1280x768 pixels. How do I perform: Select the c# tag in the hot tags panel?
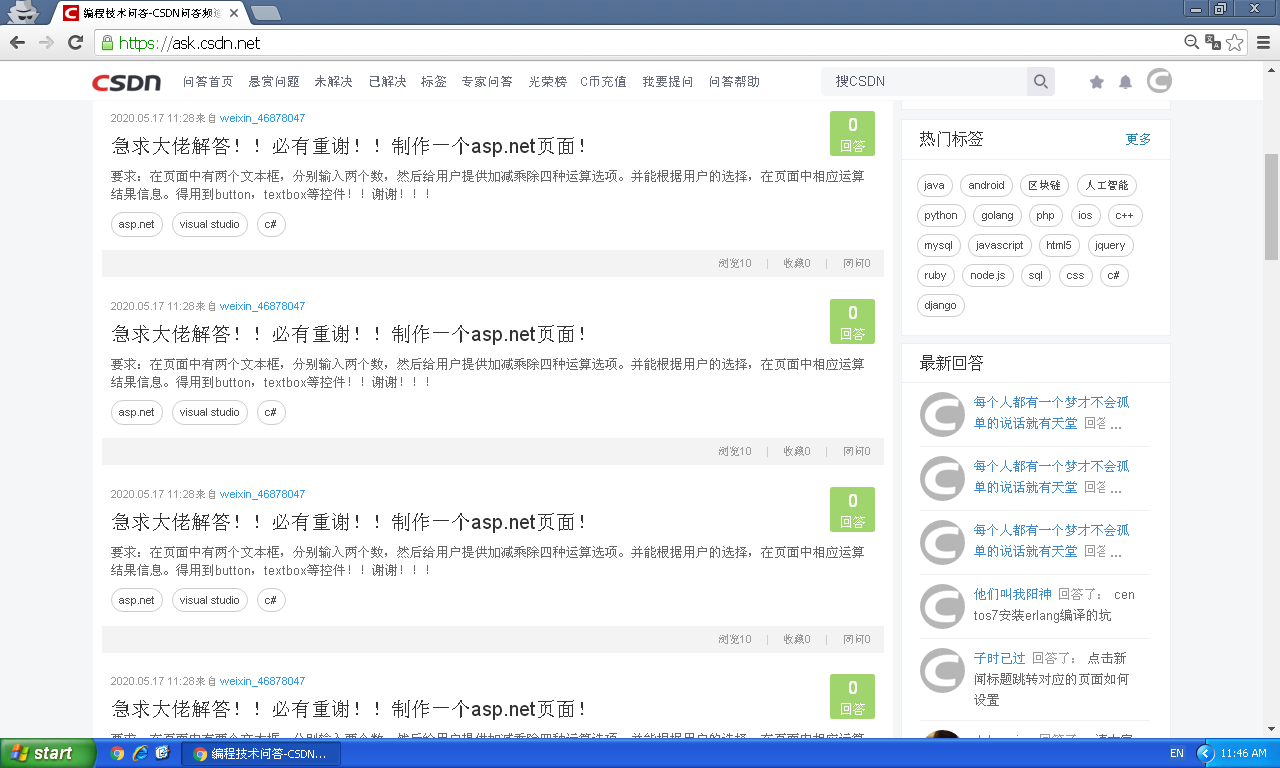click(x=1114, y=275)
